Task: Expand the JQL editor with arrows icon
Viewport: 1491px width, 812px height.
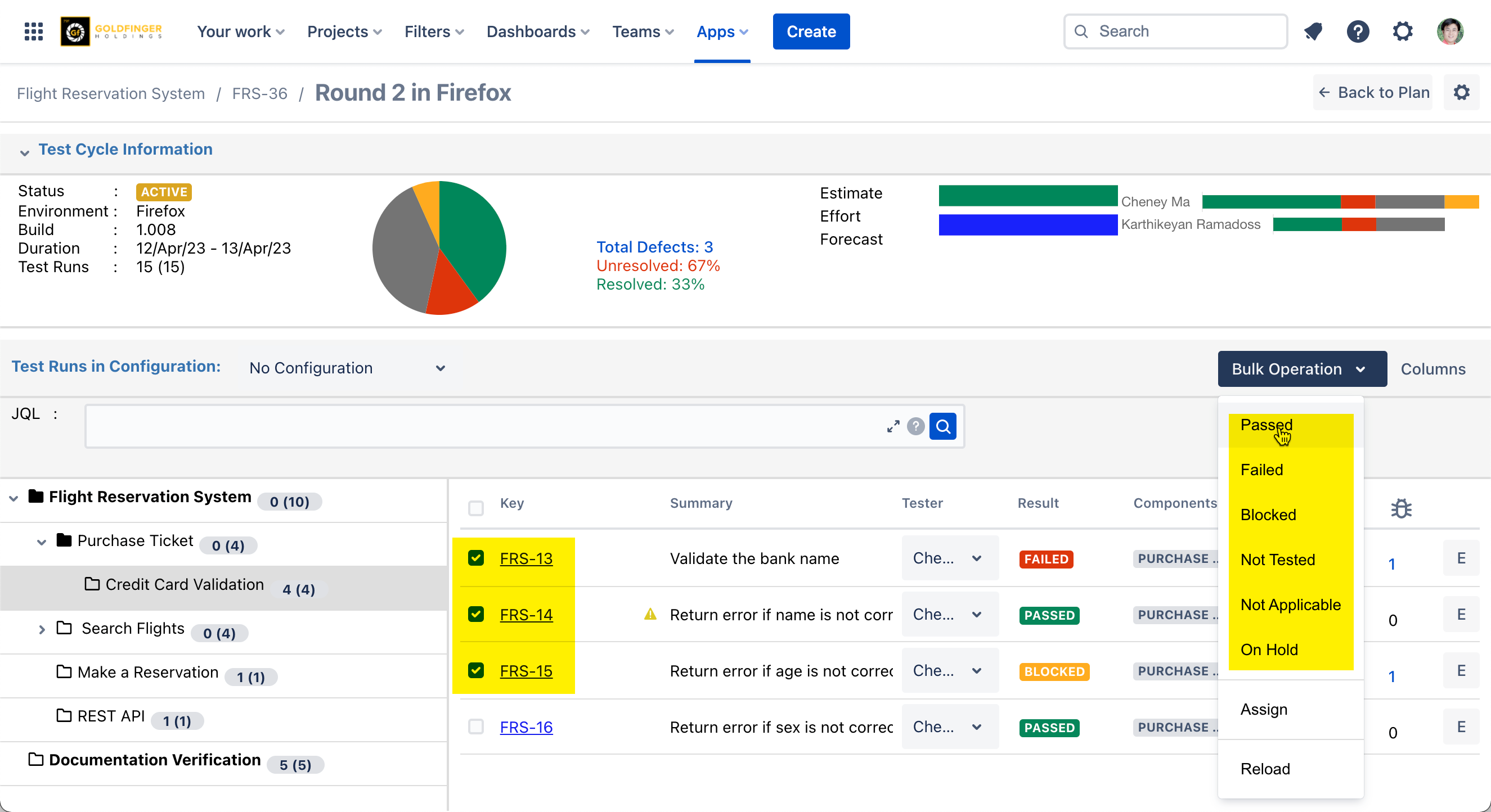Action: 892,427
